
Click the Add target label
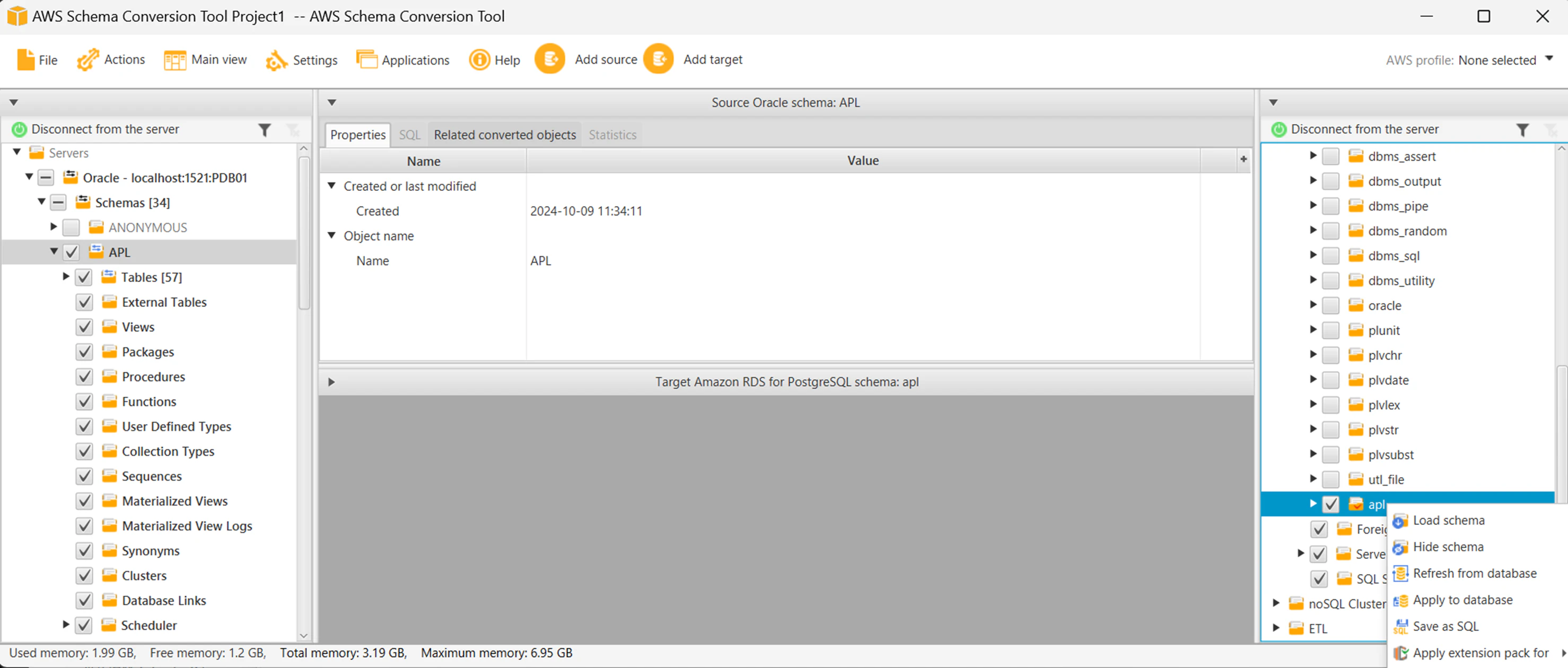pyautogui.click(x=713, y=59)
